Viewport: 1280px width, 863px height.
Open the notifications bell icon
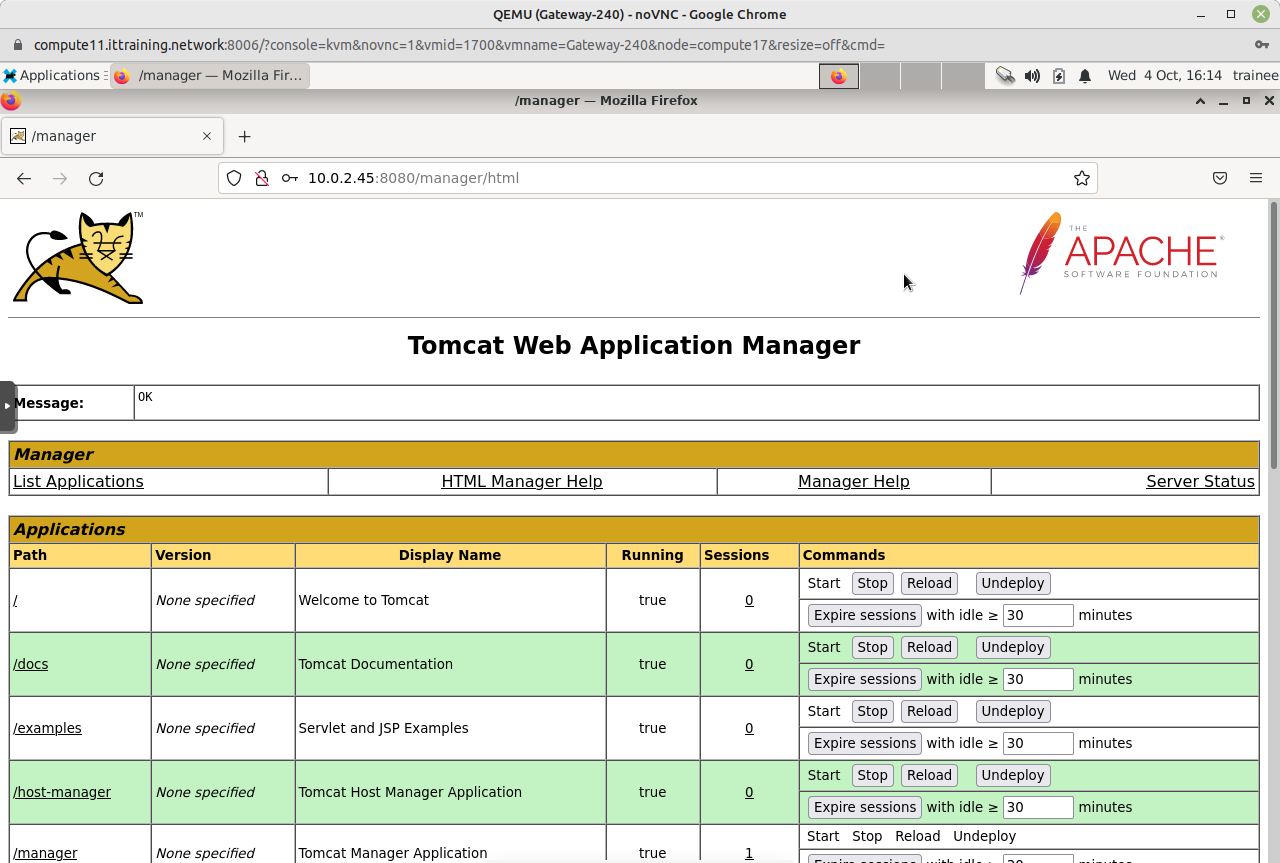pos(1085,75)
